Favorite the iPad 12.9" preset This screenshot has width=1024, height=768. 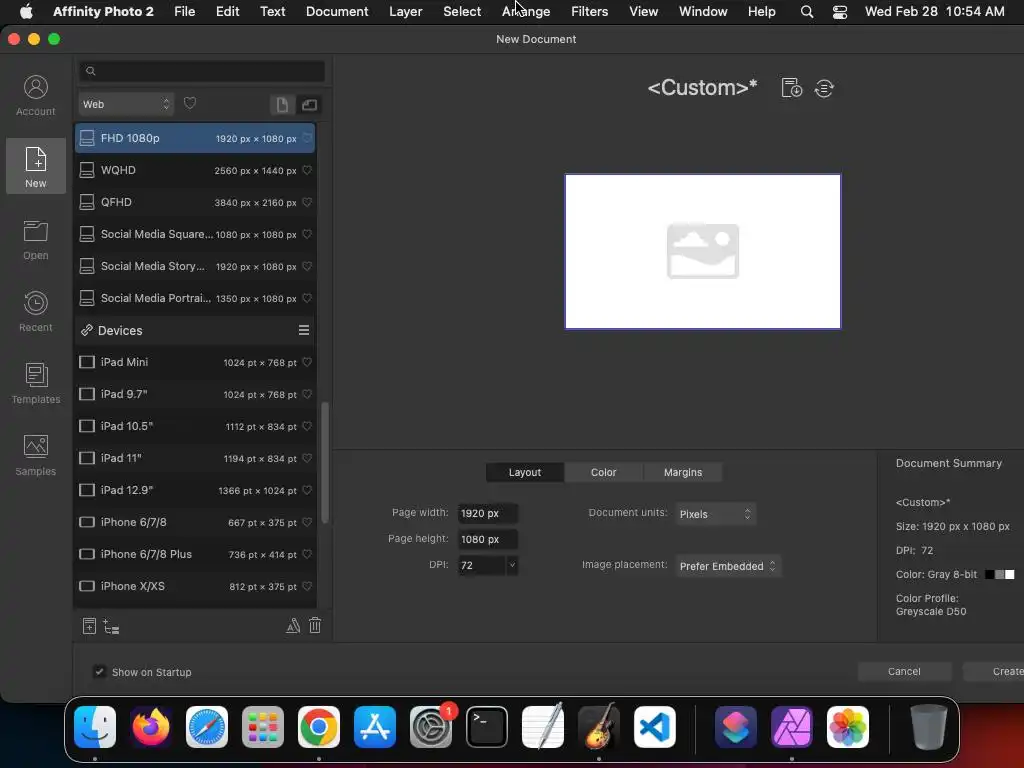(x=307, y=490)
